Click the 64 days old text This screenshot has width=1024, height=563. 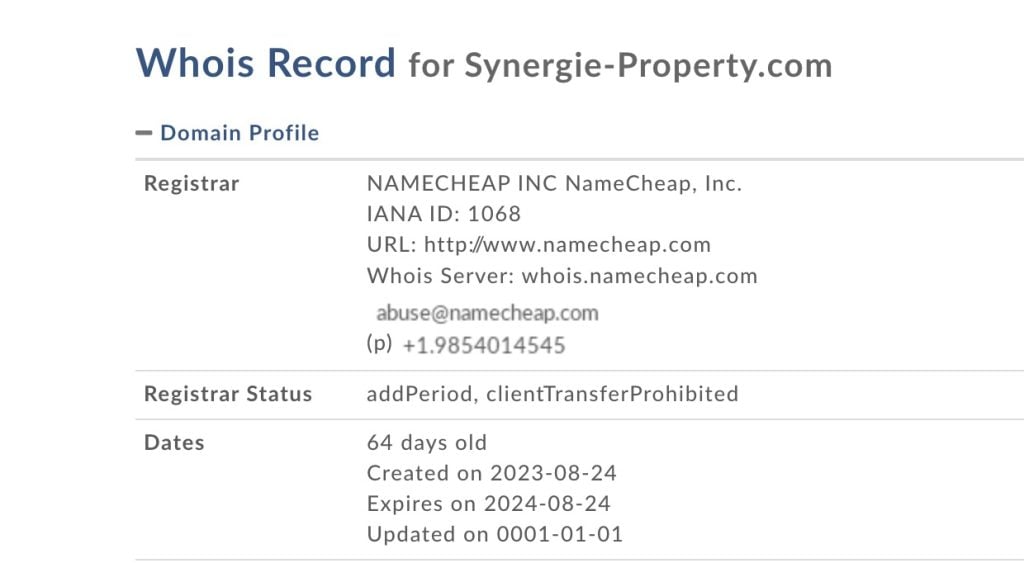tap(427, 442)
